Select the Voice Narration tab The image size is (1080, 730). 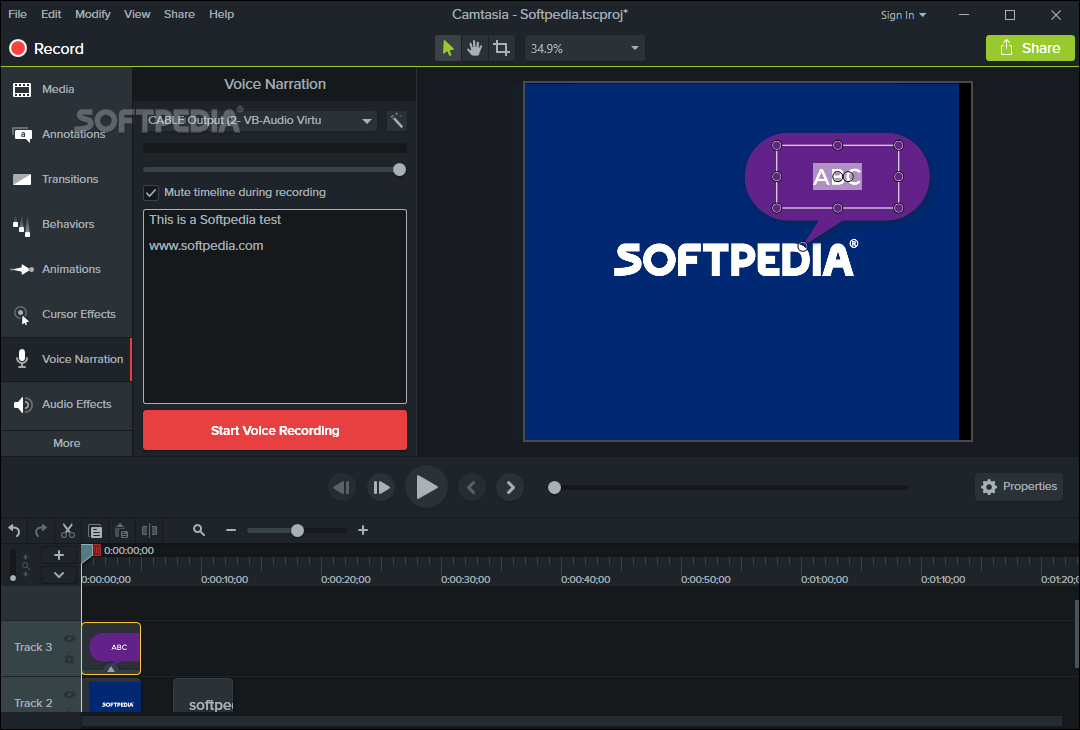[x=66, y=359]
